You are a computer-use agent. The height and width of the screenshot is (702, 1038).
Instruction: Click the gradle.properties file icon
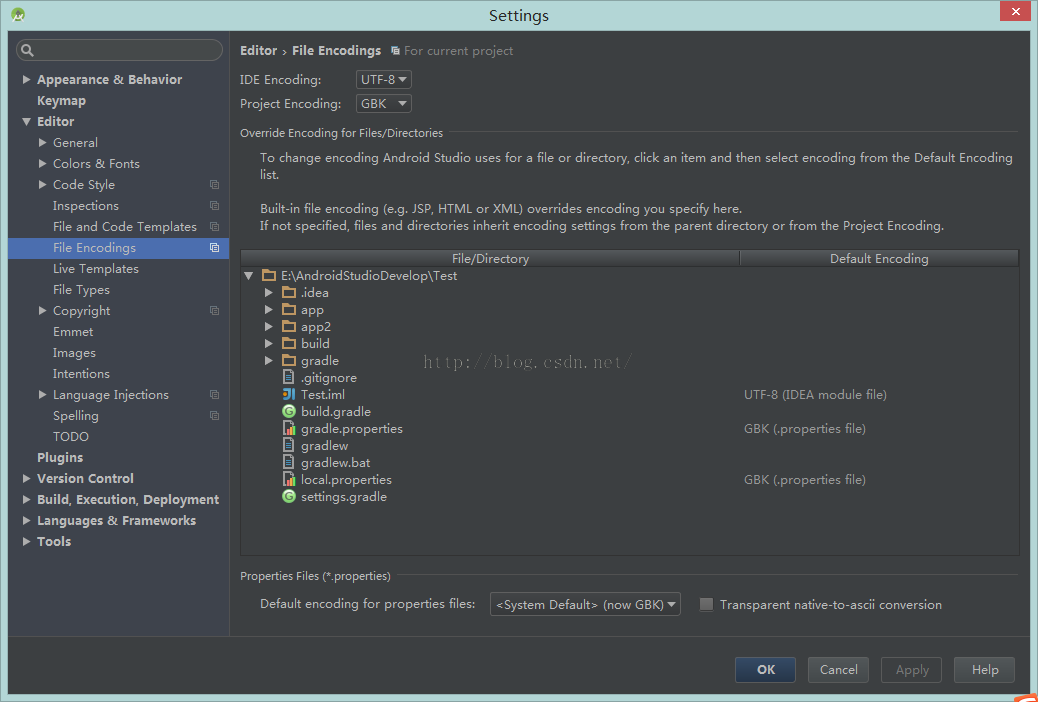[289, 429]
